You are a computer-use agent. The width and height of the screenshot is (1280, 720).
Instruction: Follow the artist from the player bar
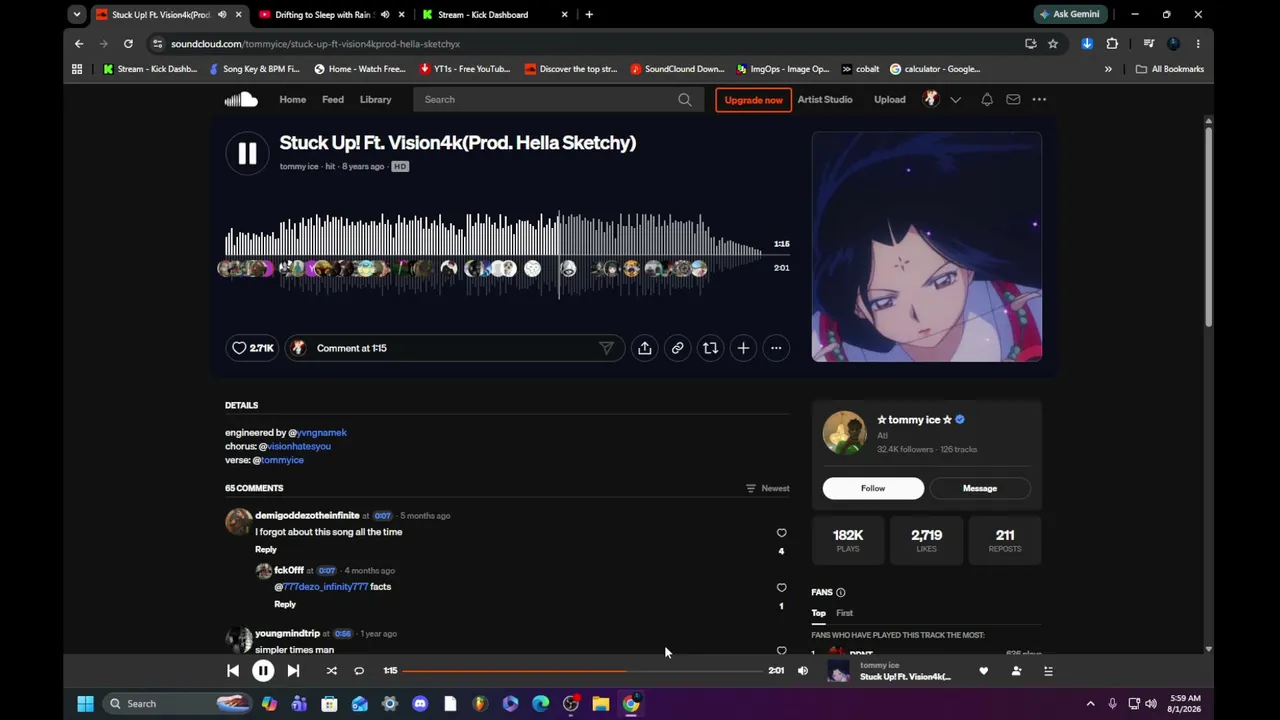[x=1016, y=671]
